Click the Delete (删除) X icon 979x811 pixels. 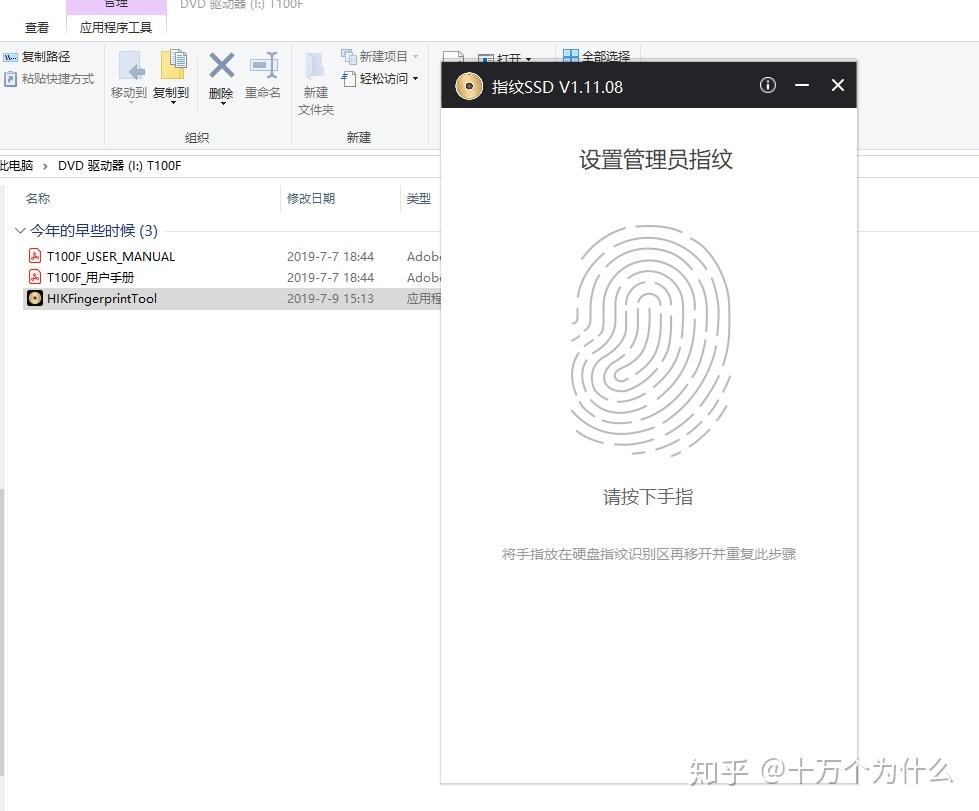(x=221, y=66)
